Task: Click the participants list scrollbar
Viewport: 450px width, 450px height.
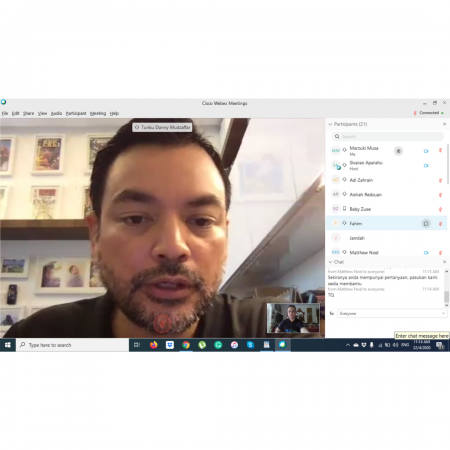Action: 447,164
